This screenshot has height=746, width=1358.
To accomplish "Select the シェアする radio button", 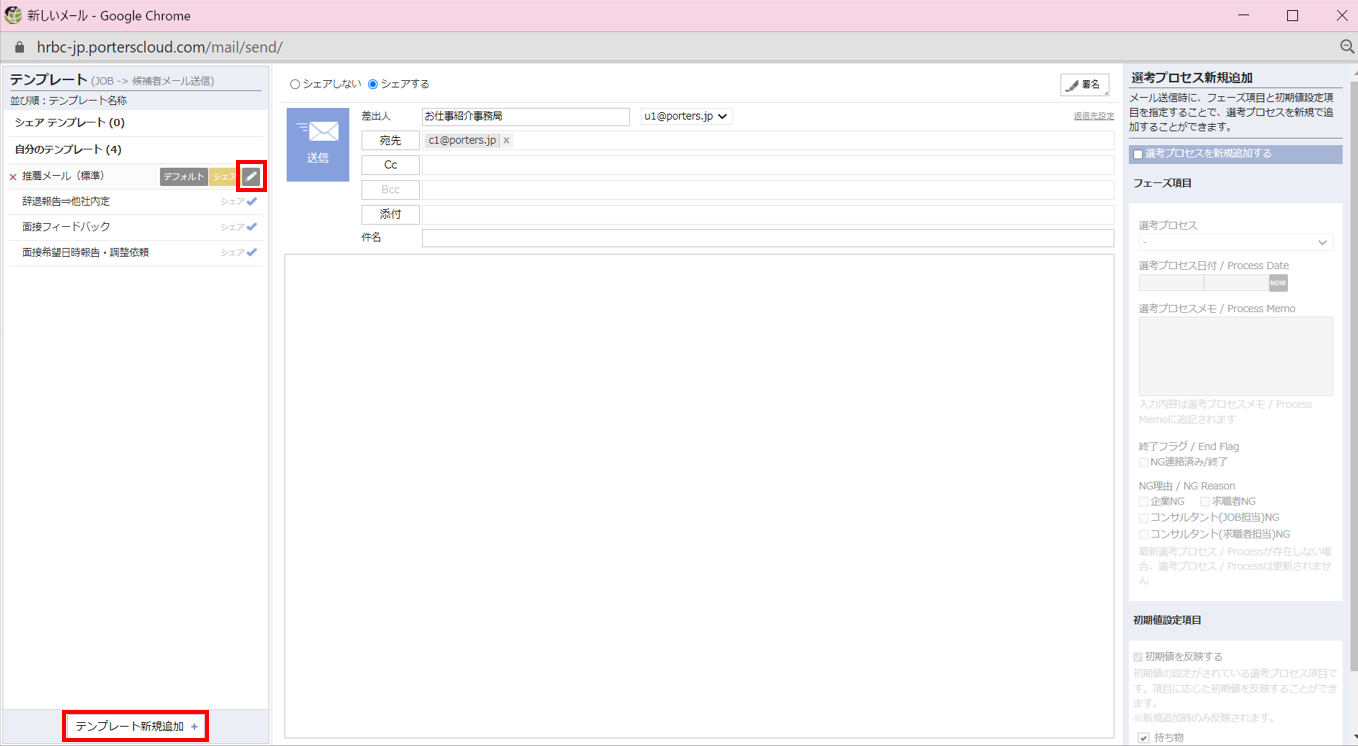I will point(373,85).
